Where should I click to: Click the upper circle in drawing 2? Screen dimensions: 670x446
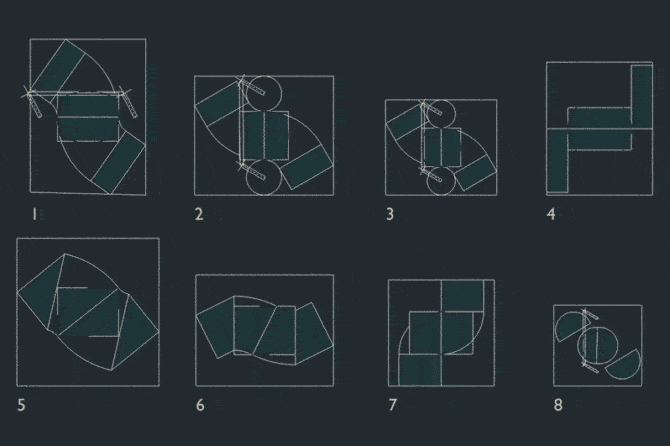click(x=264, y=93)
